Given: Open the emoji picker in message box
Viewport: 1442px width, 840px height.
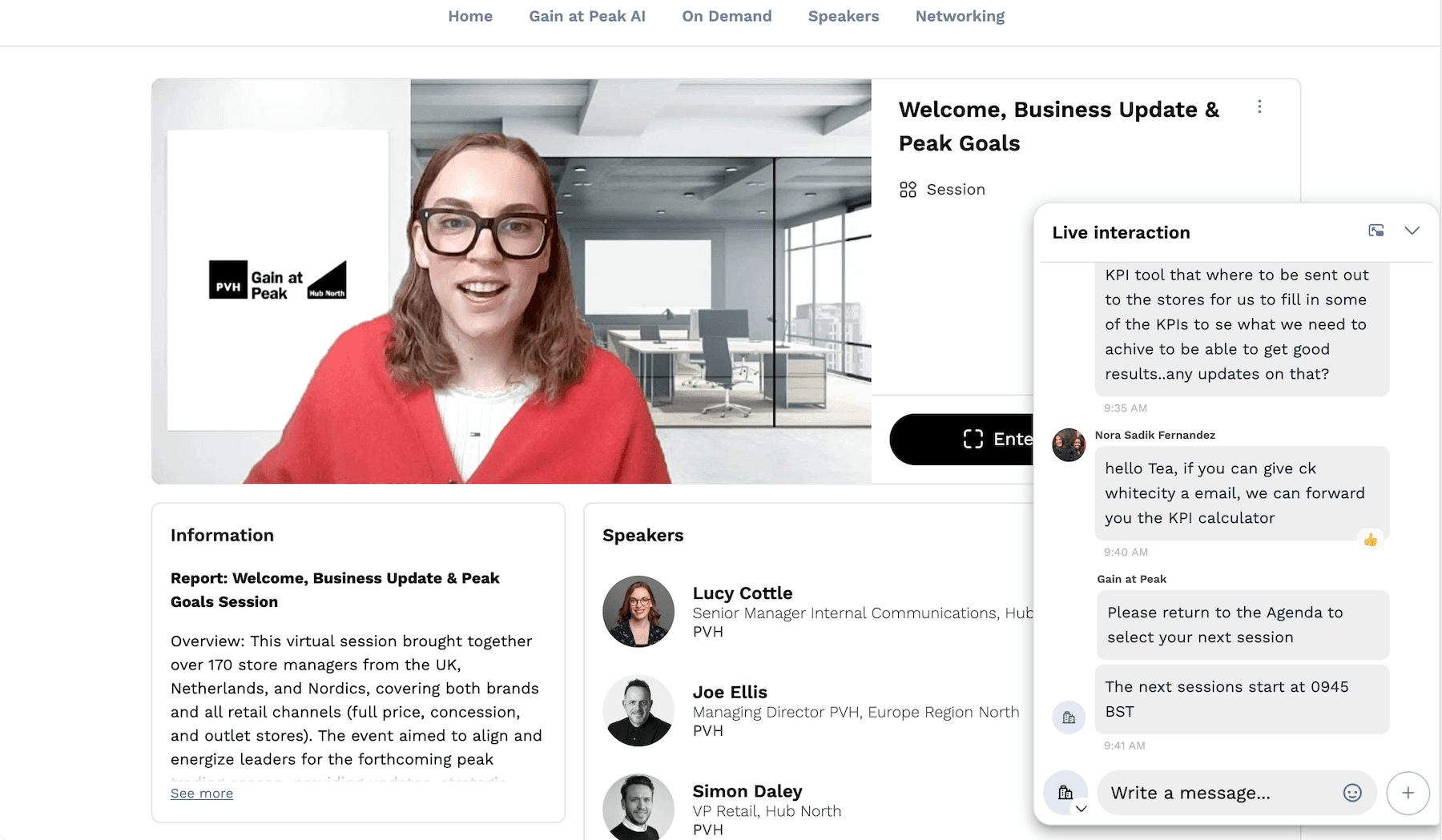Looking at the screenshot, I should [x=1352, y=793].
